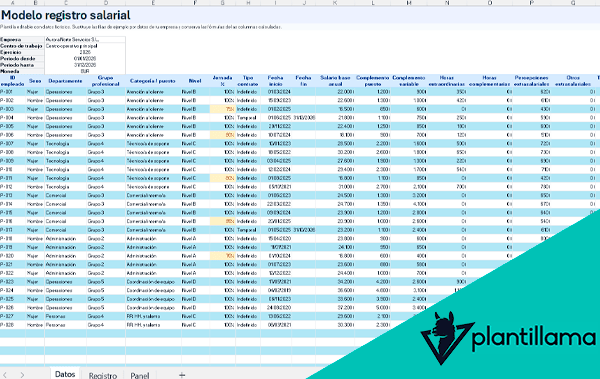Select the 'Grupo profesional' column header
The image size is (600, 379).
coord(106,81)
